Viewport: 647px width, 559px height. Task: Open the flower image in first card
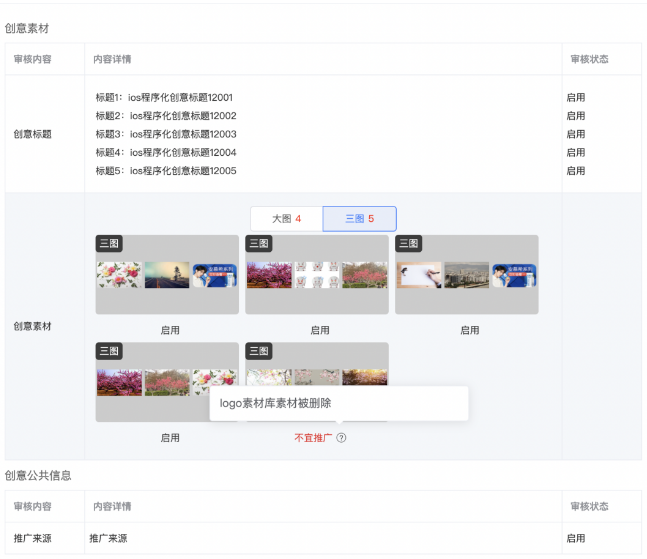click(x=119, y=275)
